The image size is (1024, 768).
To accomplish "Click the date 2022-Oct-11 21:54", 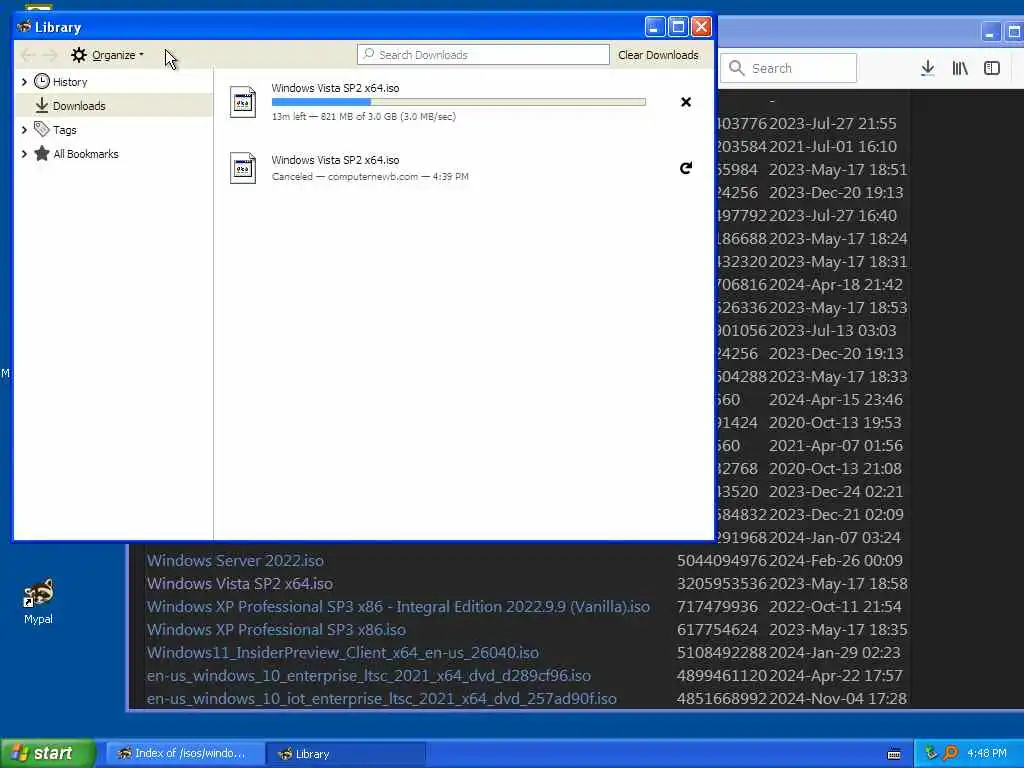I will tap(835, 607).
